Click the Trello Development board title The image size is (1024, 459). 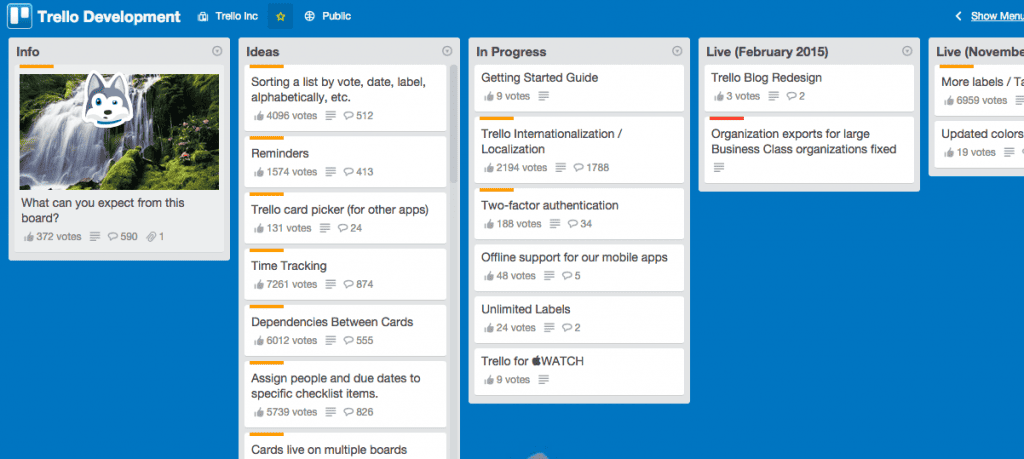[109, 17]
